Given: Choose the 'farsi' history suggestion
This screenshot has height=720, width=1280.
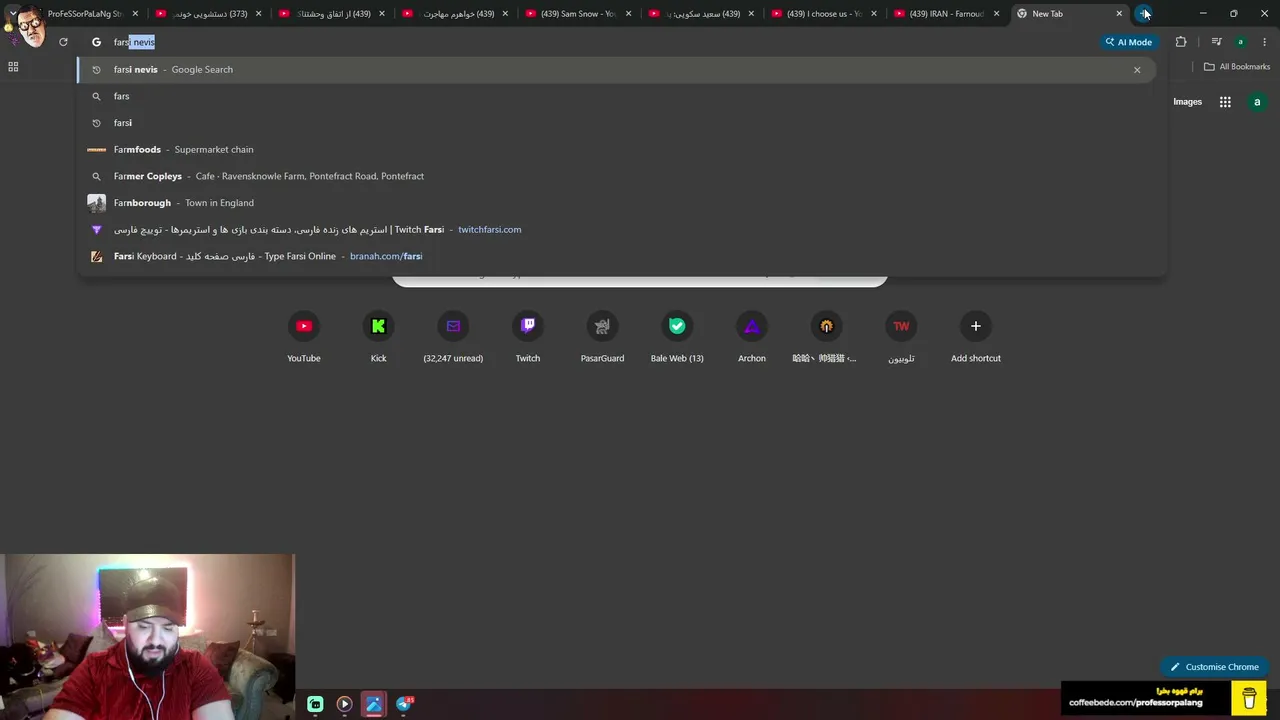Looking at the screenshot, I should [616, 123].
